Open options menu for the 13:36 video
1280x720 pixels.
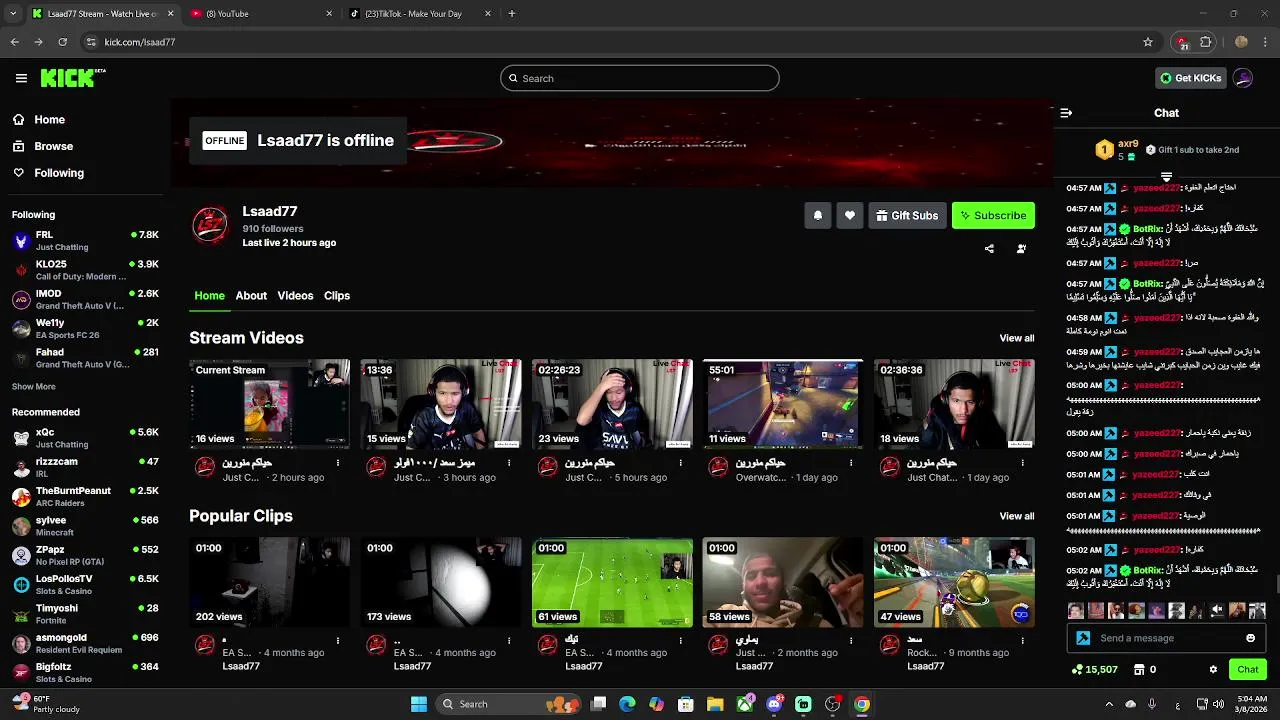[509, 463]
